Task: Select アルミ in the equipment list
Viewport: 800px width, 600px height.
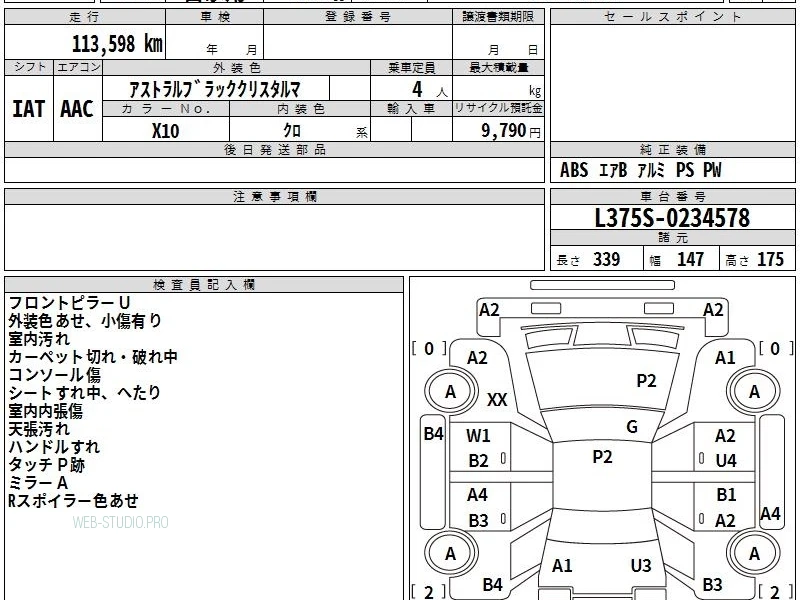Action: [652, 170]
